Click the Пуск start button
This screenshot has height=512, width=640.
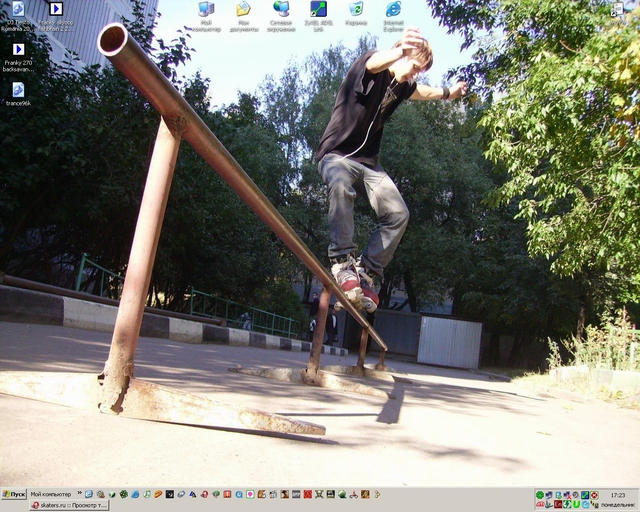(x=14, y=494)
